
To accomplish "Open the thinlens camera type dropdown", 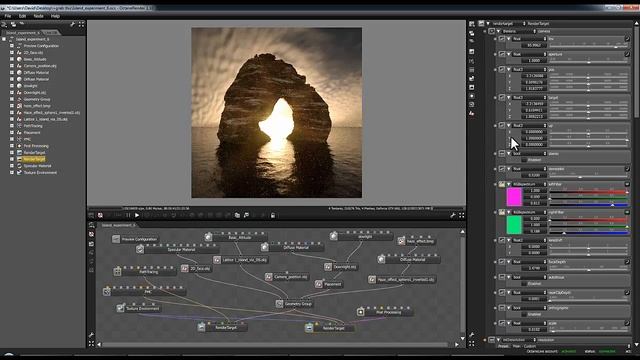I will click(519, 31).
